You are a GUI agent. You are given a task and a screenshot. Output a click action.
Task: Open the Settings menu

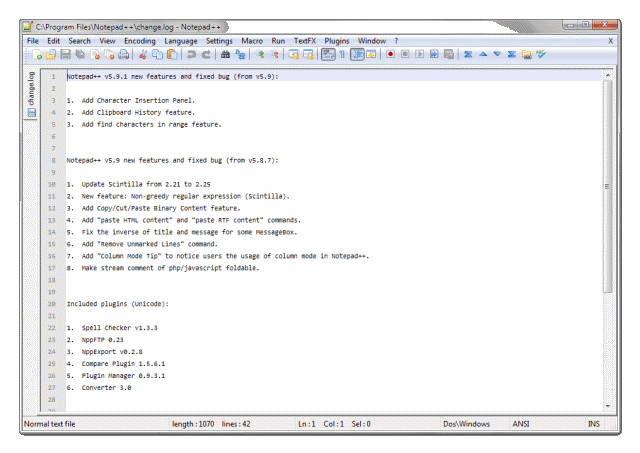219,41
